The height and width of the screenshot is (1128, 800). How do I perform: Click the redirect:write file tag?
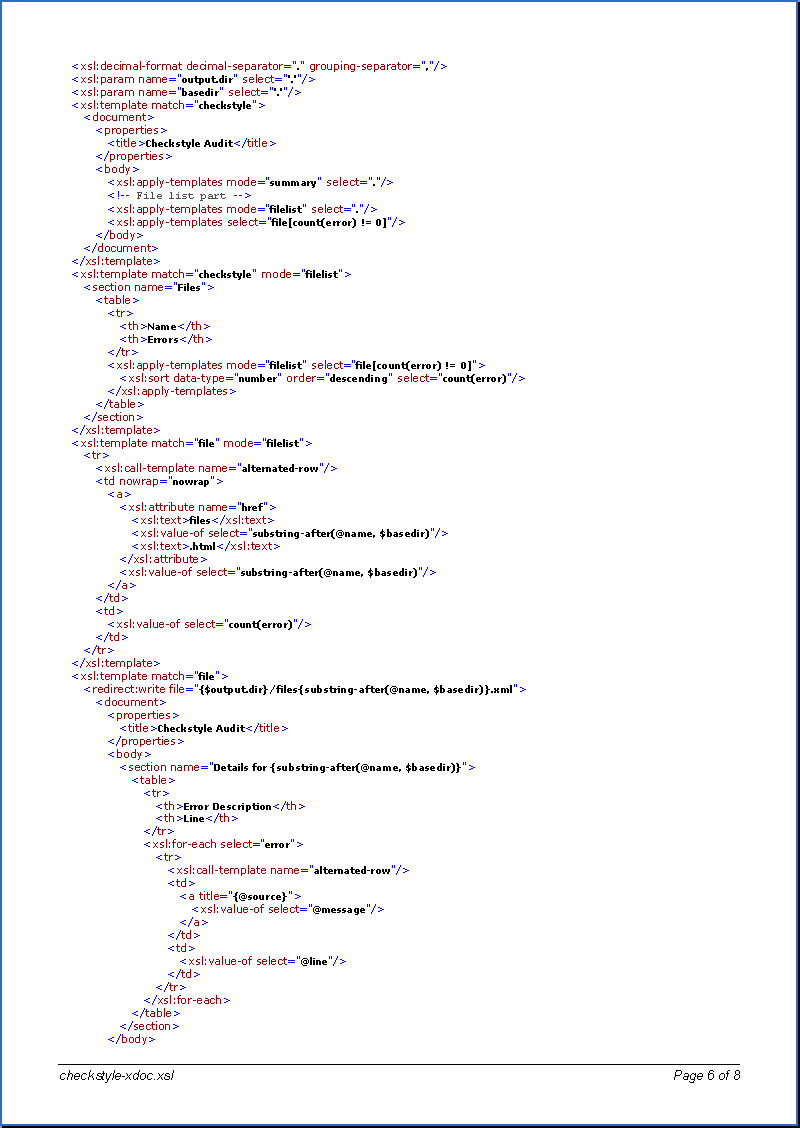[304, 689]
